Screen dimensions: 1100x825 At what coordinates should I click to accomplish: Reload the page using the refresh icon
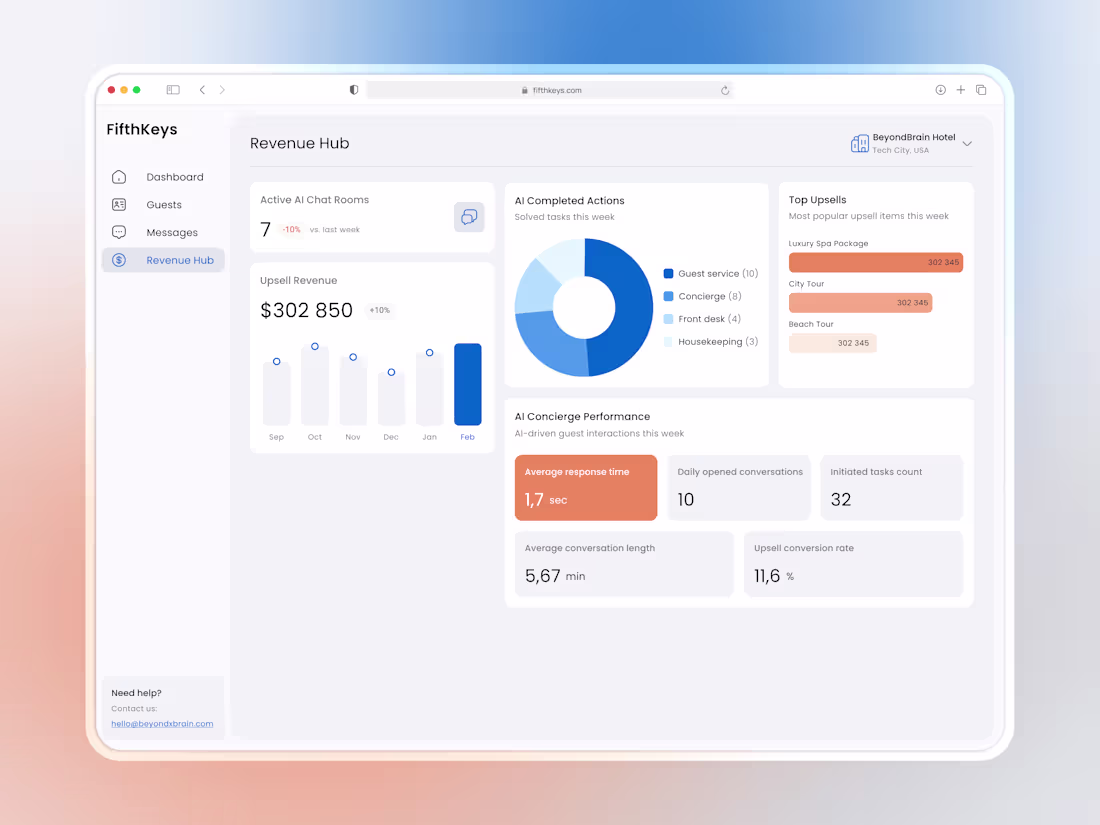(x=725, y=89)
